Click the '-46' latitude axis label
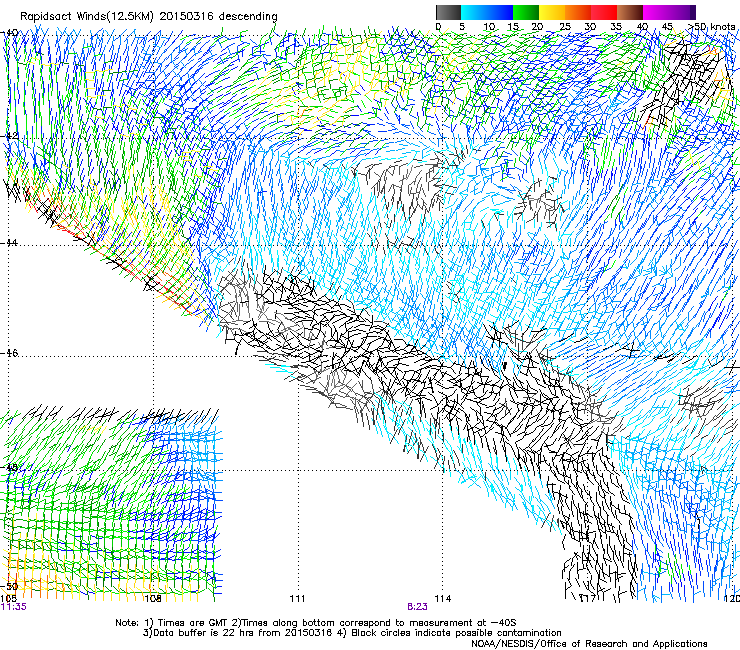 pos(10,353)
